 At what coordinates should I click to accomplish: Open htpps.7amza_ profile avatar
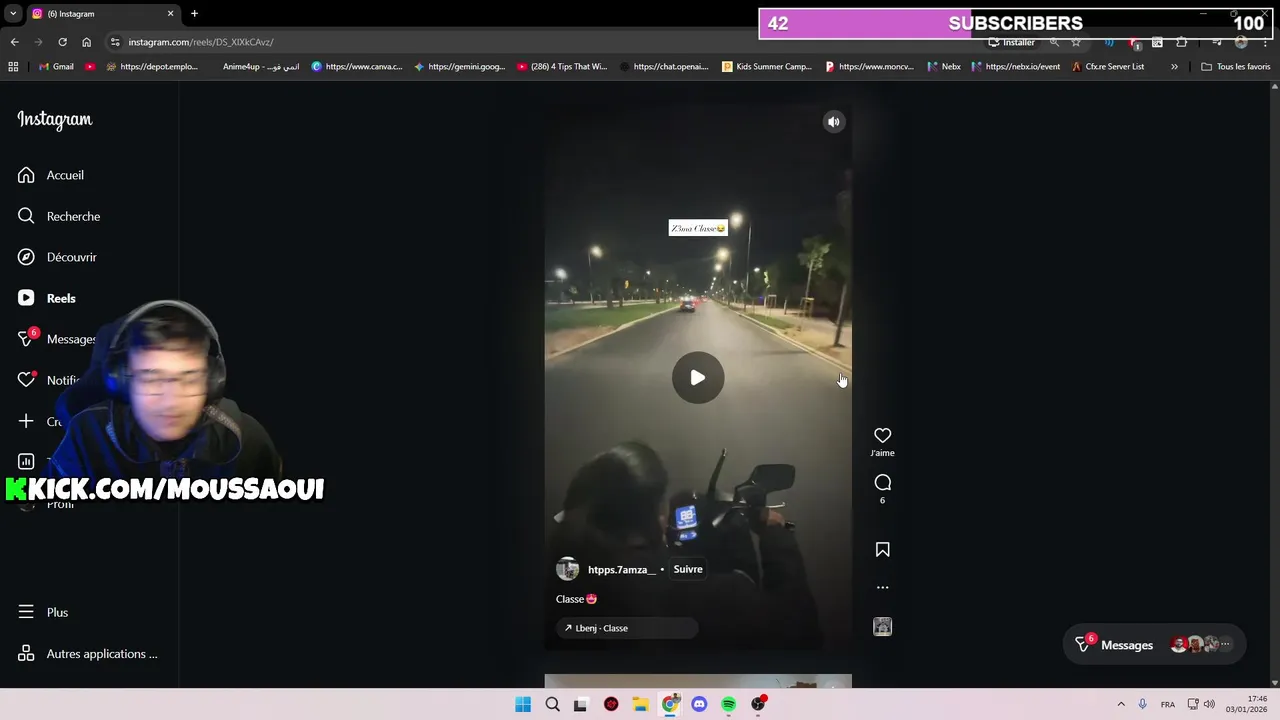point(567,569)
